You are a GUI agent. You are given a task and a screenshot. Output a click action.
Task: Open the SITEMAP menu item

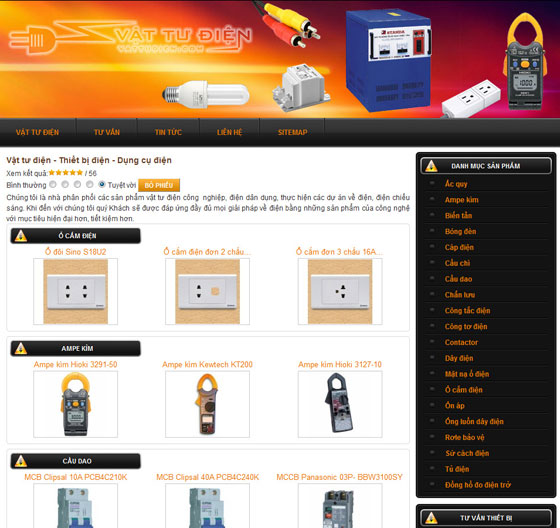coord(292,132)
